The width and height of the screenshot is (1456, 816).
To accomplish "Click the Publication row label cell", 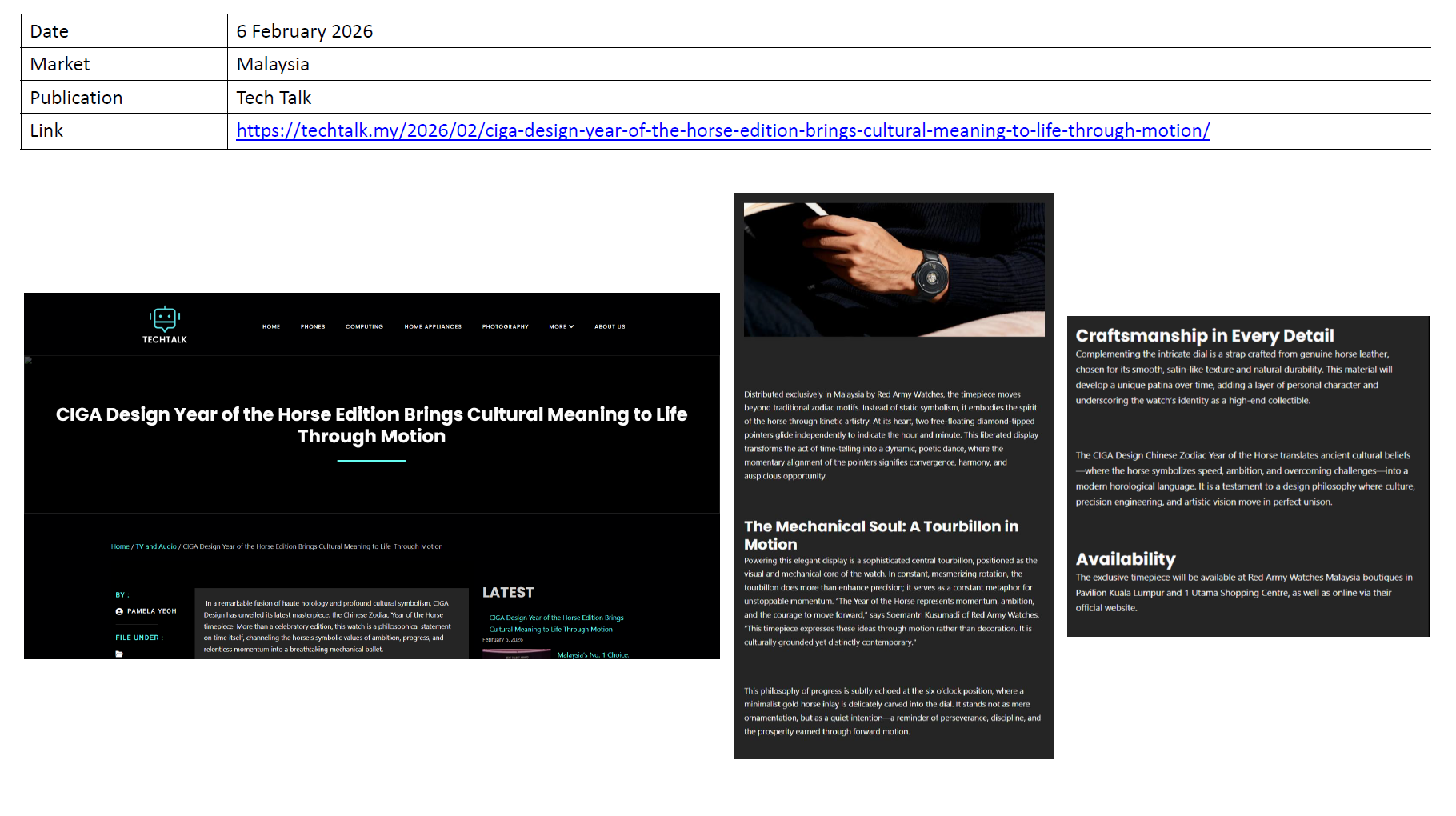I will click(124, 97).
